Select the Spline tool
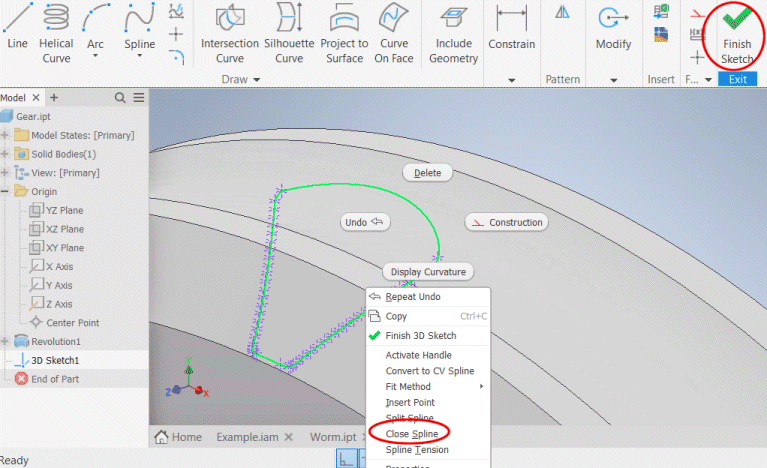Image resolution: width=767 pixels, height=468 pixels. click(139, 25)
